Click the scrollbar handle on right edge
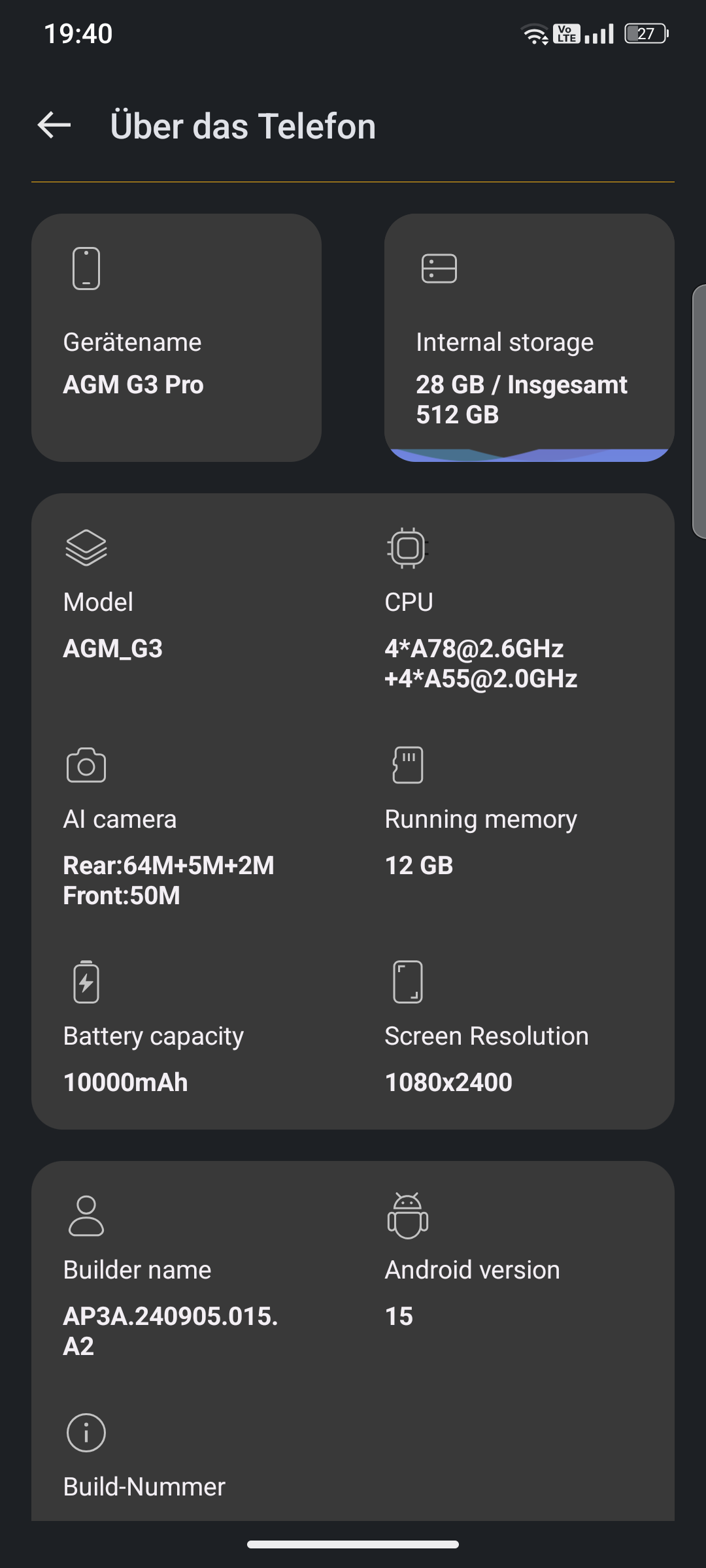 699,412
